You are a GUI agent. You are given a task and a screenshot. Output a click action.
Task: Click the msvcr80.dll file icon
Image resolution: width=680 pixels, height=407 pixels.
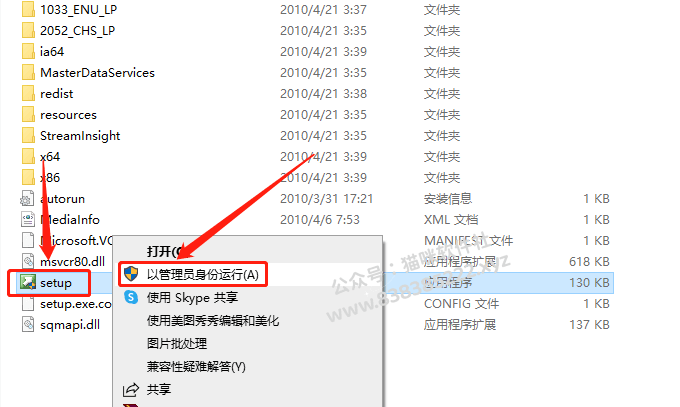click(28, 262)
